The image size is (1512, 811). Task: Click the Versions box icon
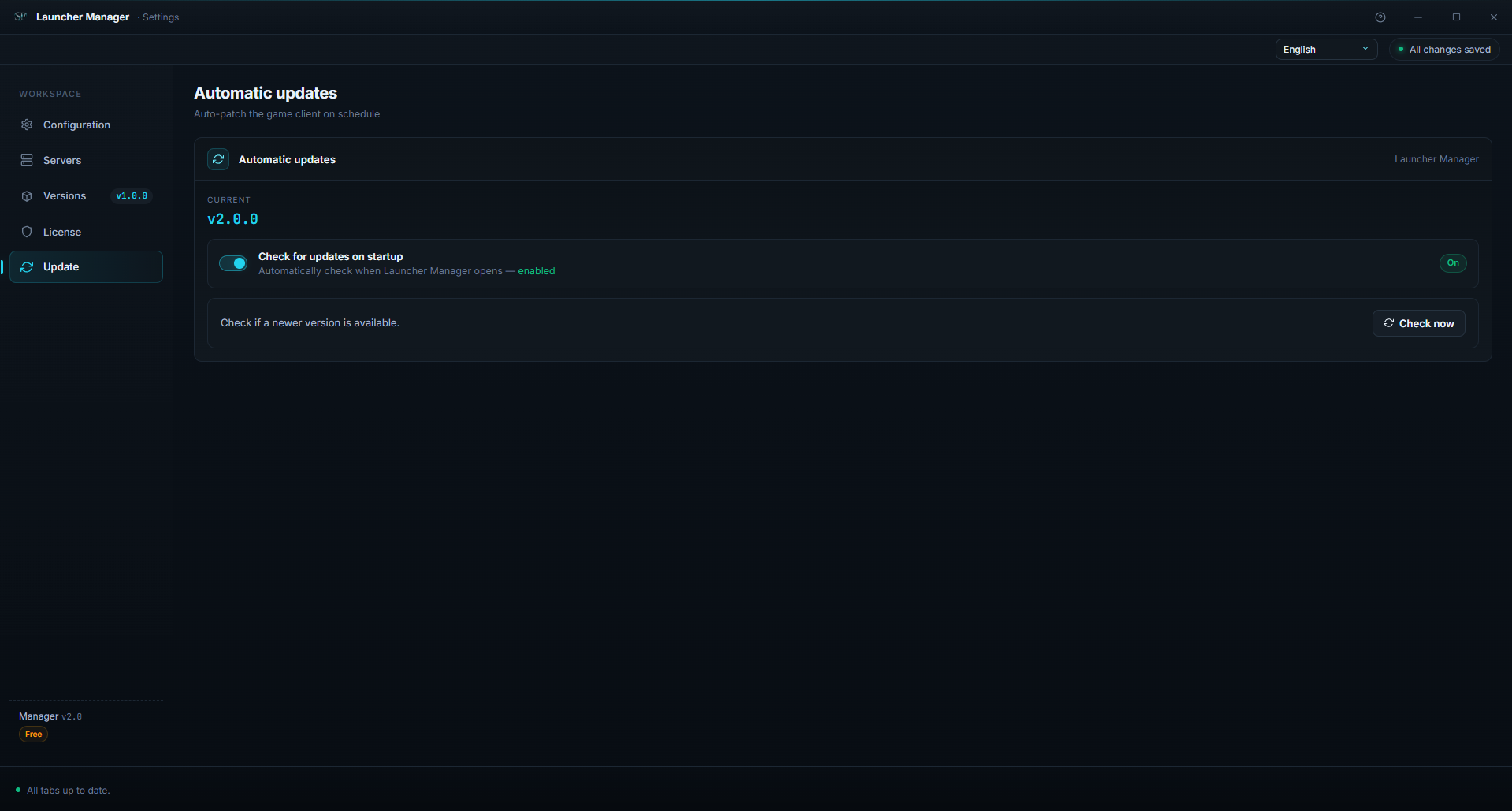coord(27,196)
